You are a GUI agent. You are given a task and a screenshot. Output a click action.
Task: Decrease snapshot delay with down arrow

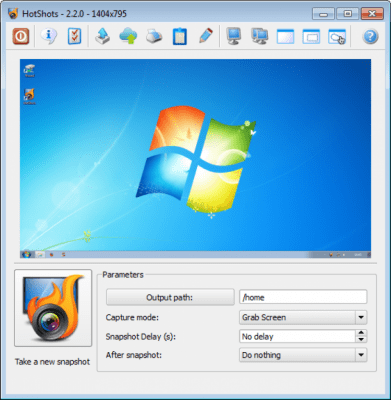coord(361,340)
